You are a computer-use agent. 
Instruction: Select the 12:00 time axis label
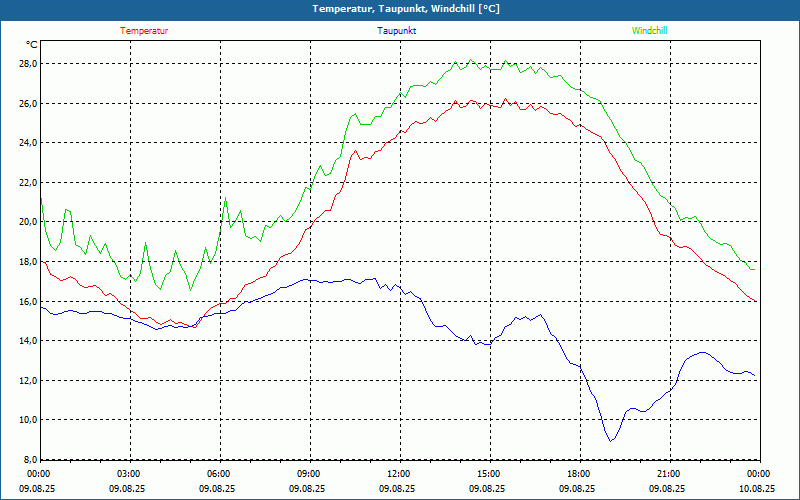point(399,474)
